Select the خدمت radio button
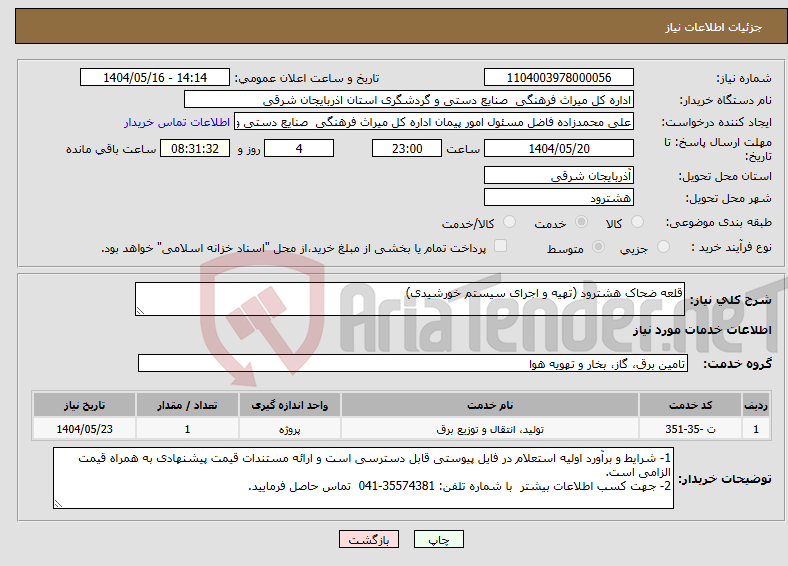 point(581,222)
